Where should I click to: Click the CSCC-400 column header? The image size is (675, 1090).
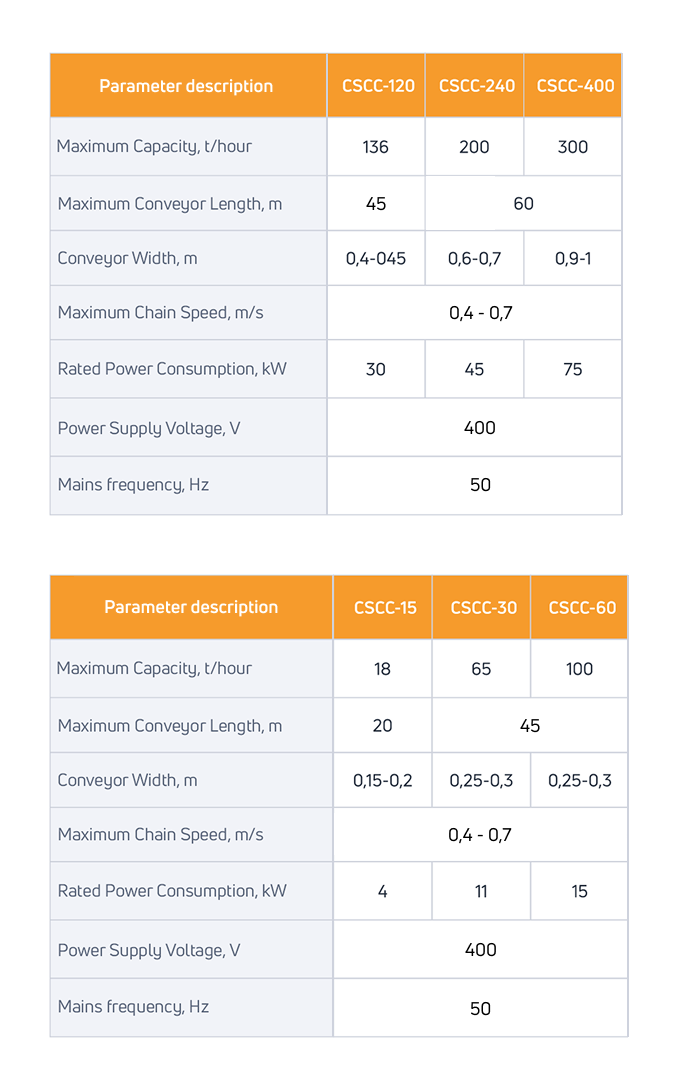click(575, 86)
